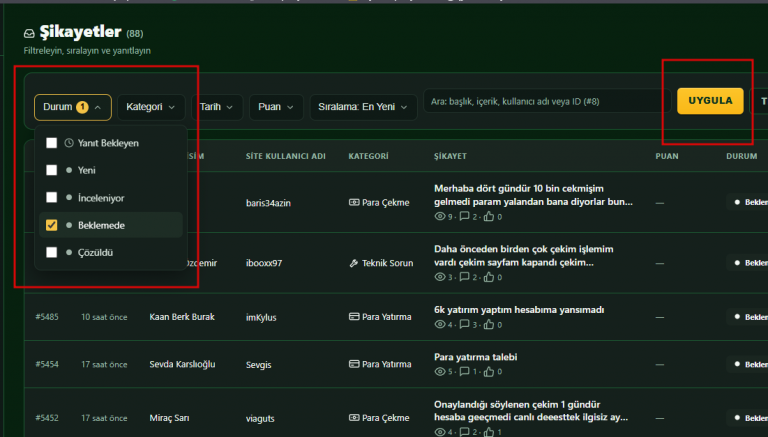This screenshot has width=768, height=437.
Task: Click the DURUM column header
Action: [742, 156]
